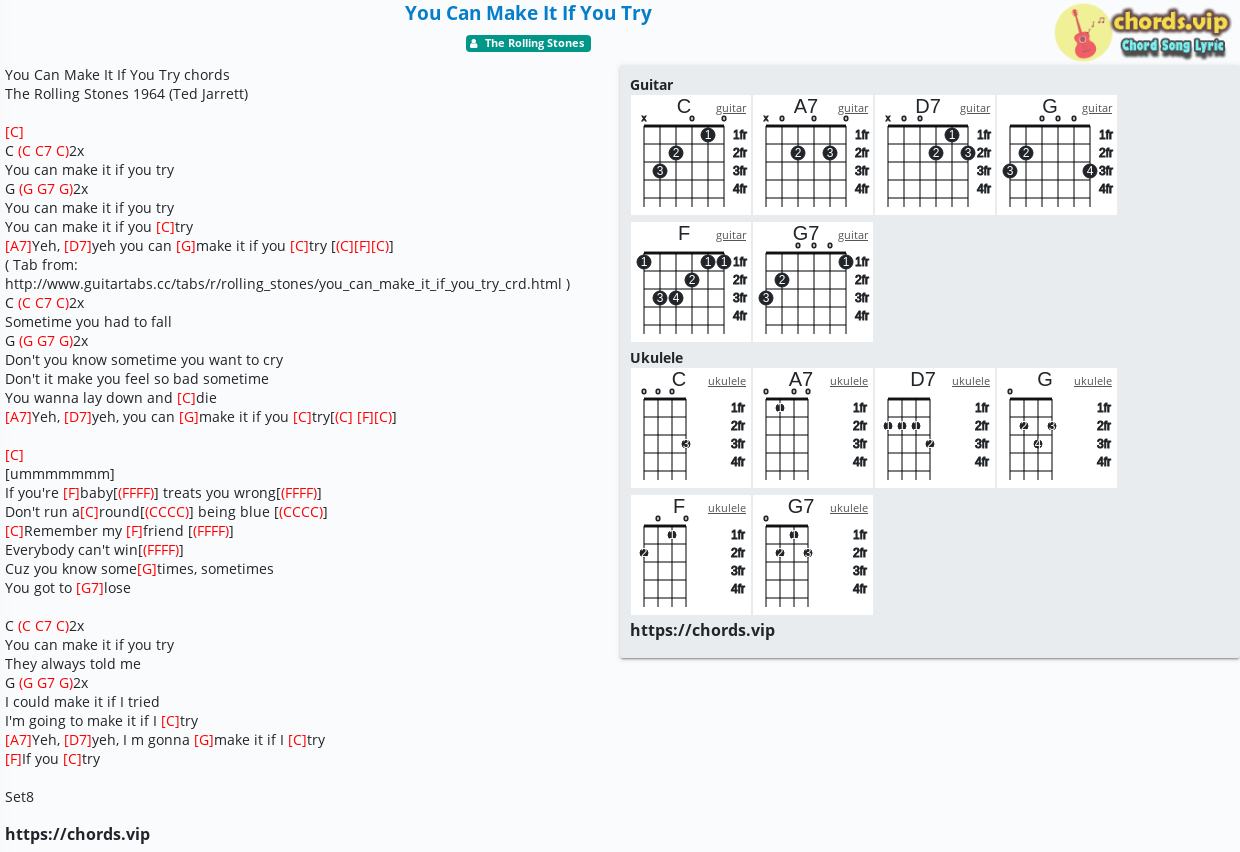The image size is (1240, 852).
Task: Click https://chords.vip under chord diagrams
Action: 702,630
